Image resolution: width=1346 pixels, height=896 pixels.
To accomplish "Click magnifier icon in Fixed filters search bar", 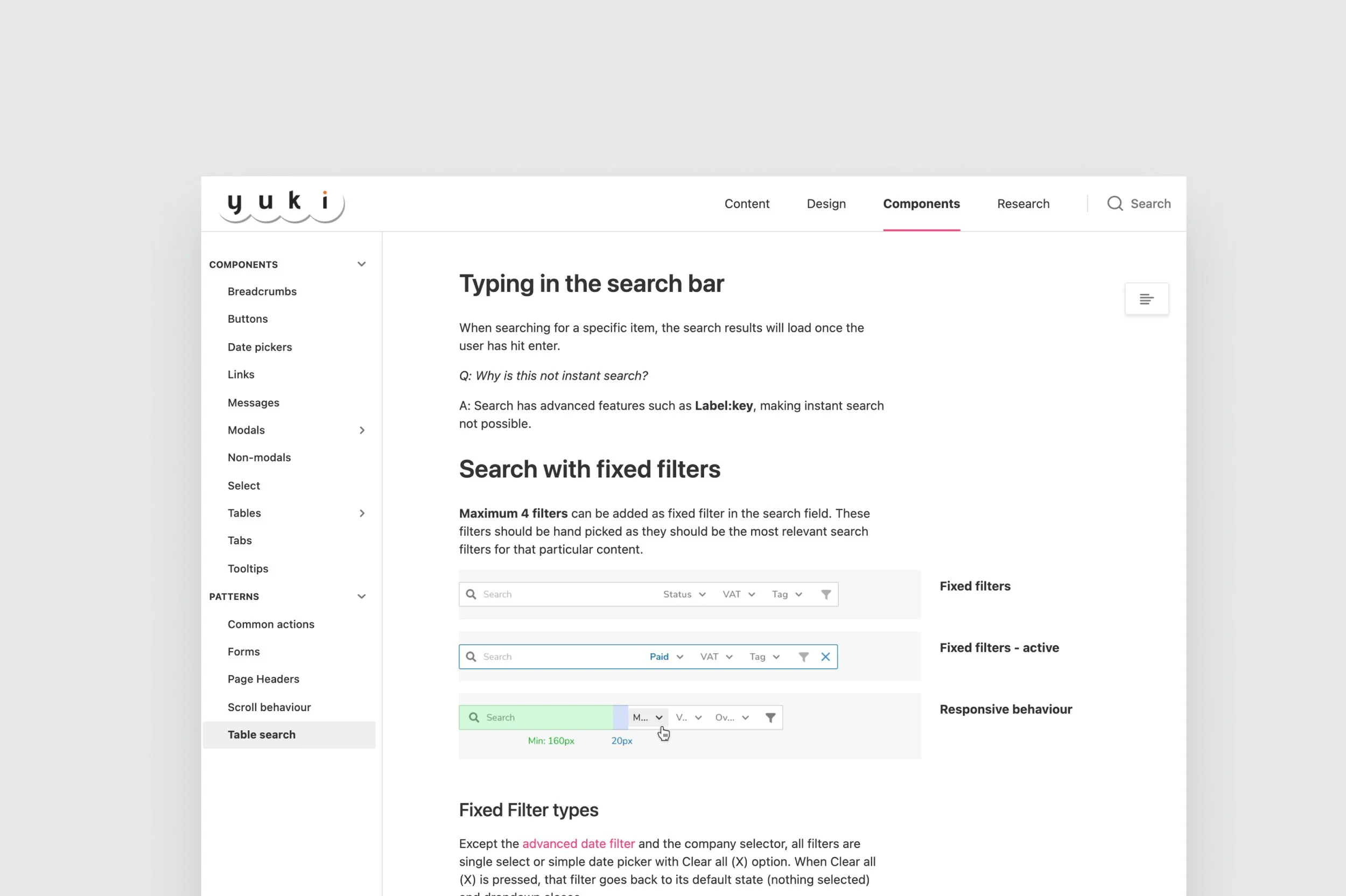I will 471,594.
